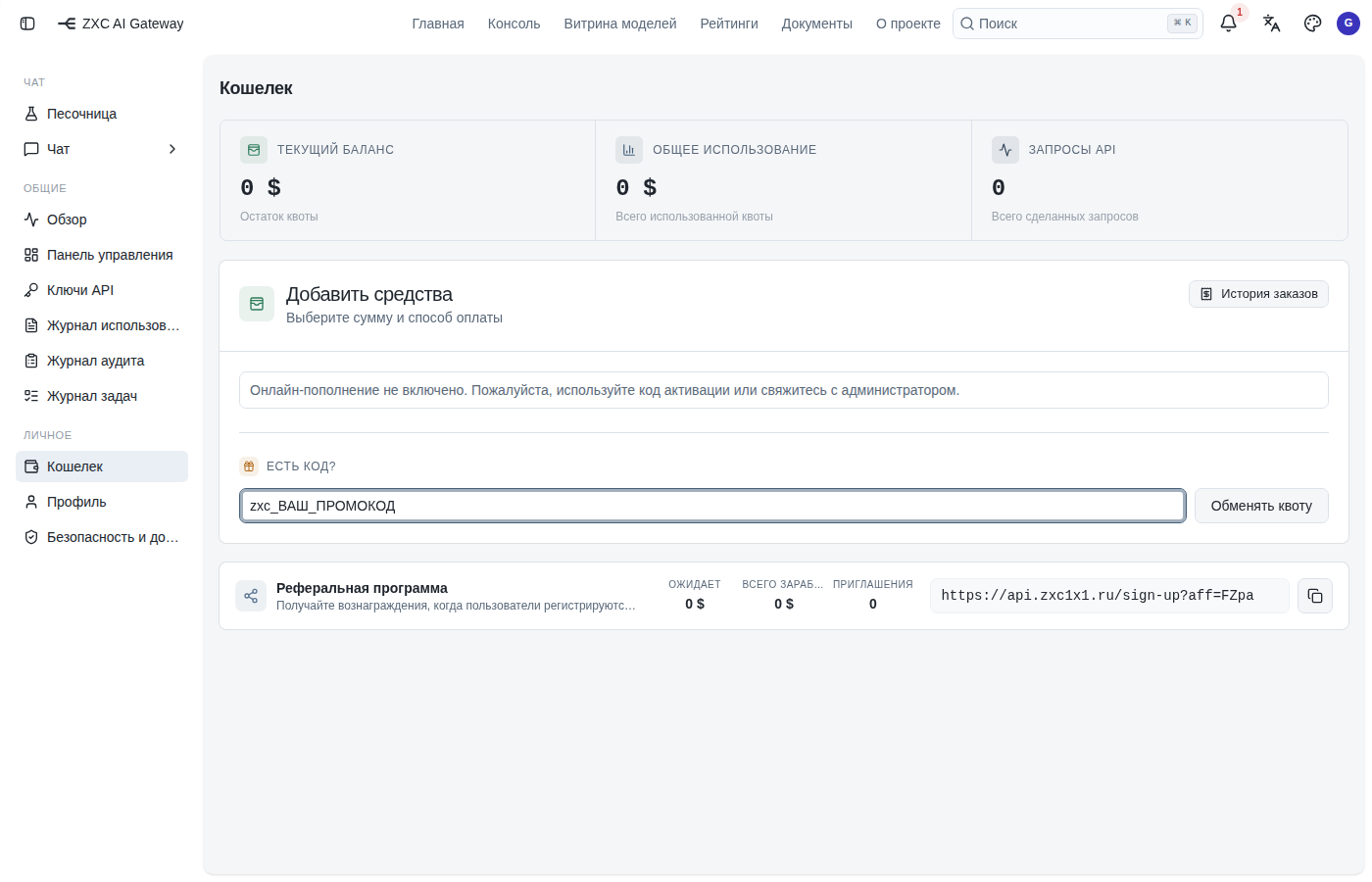
Task: Open Обзор in the sidebar
Action: pyautogui.click(x=102, y=220)
